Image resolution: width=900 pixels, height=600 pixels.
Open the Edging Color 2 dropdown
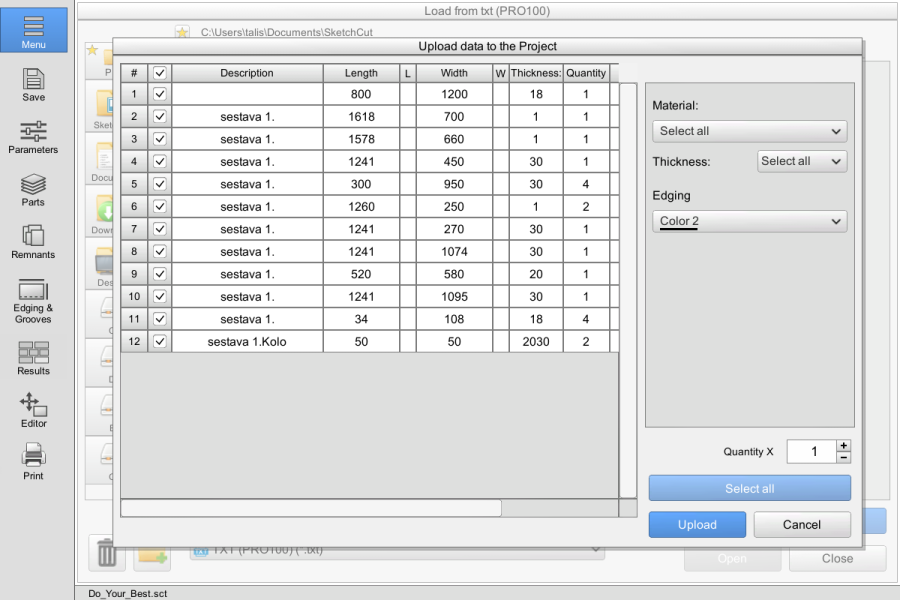(x=750, y=222)
